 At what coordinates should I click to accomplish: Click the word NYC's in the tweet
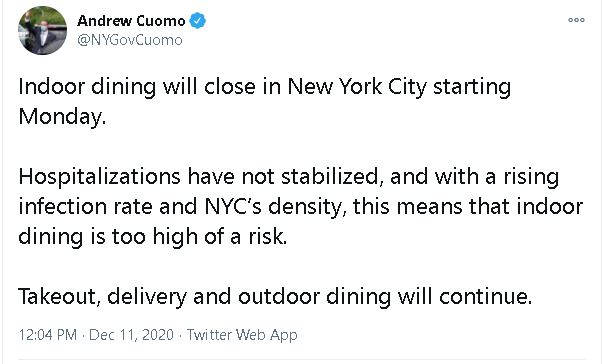(x=233, y=206)
